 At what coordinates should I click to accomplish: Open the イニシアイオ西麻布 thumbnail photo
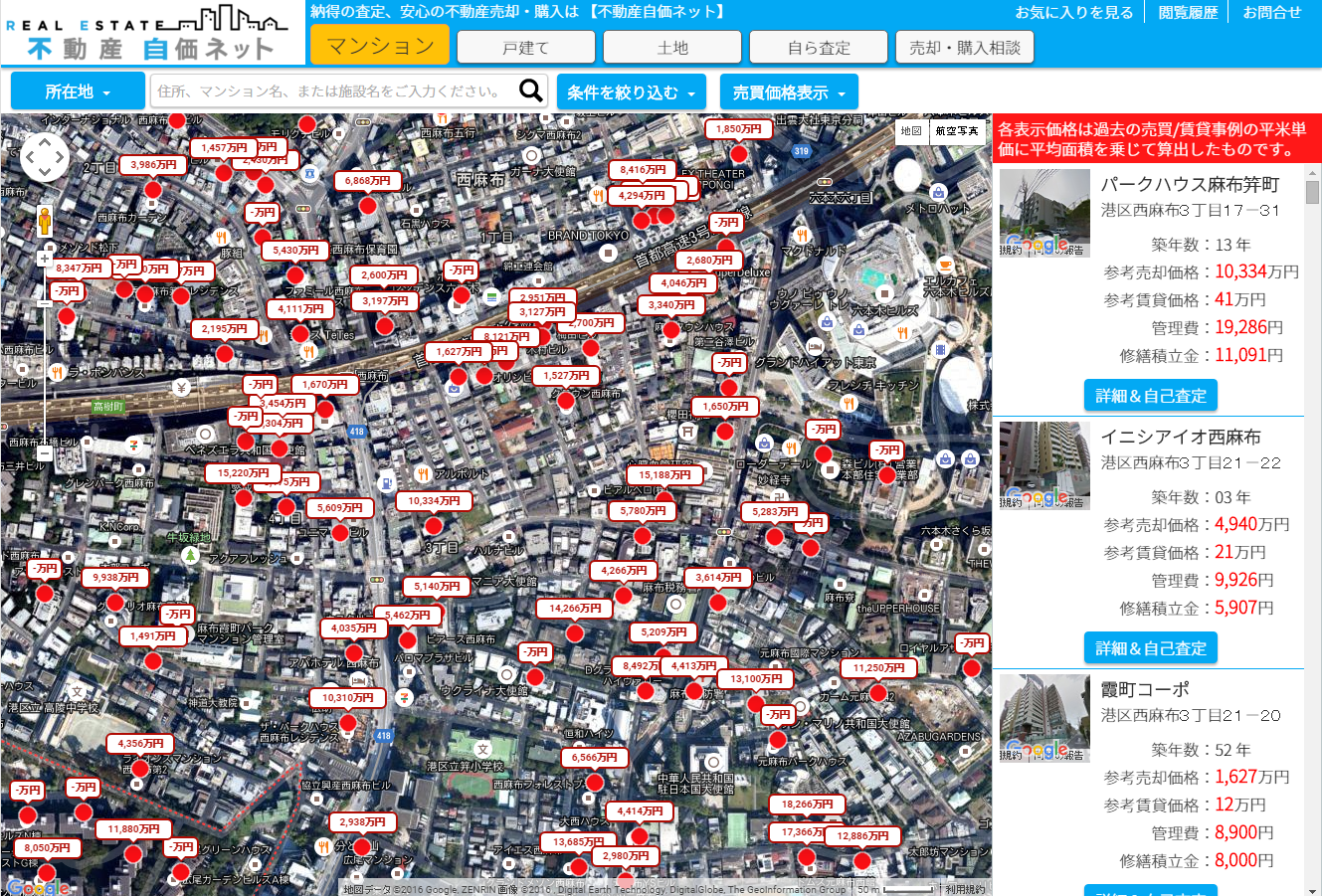[x=1044, y=466]
